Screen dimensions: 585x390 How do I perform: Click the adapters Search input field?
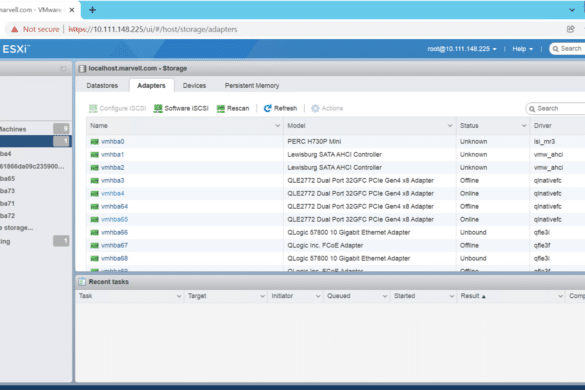[556, 109]
